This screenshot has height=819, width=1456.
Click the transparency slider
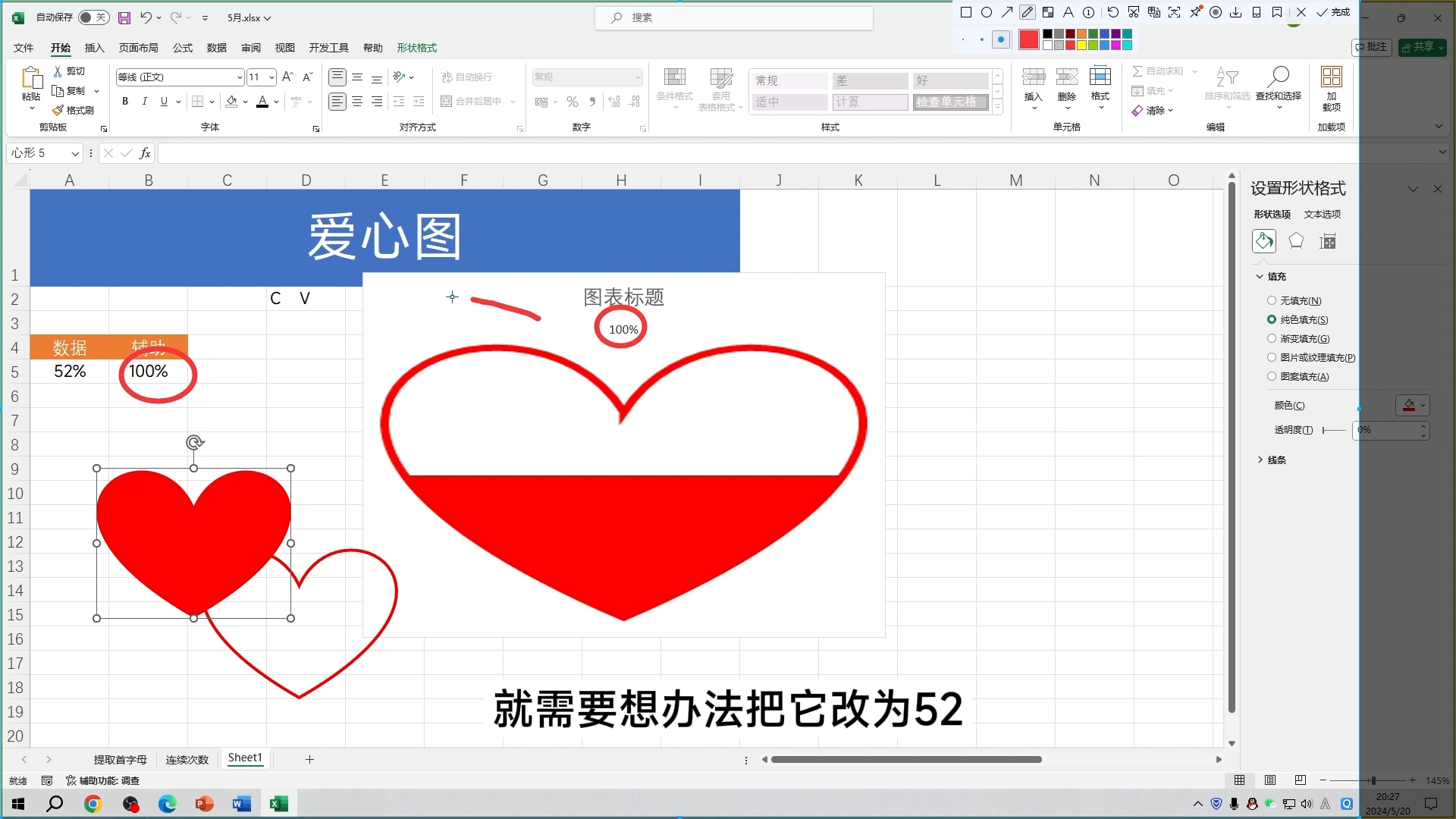point(1334,430)
